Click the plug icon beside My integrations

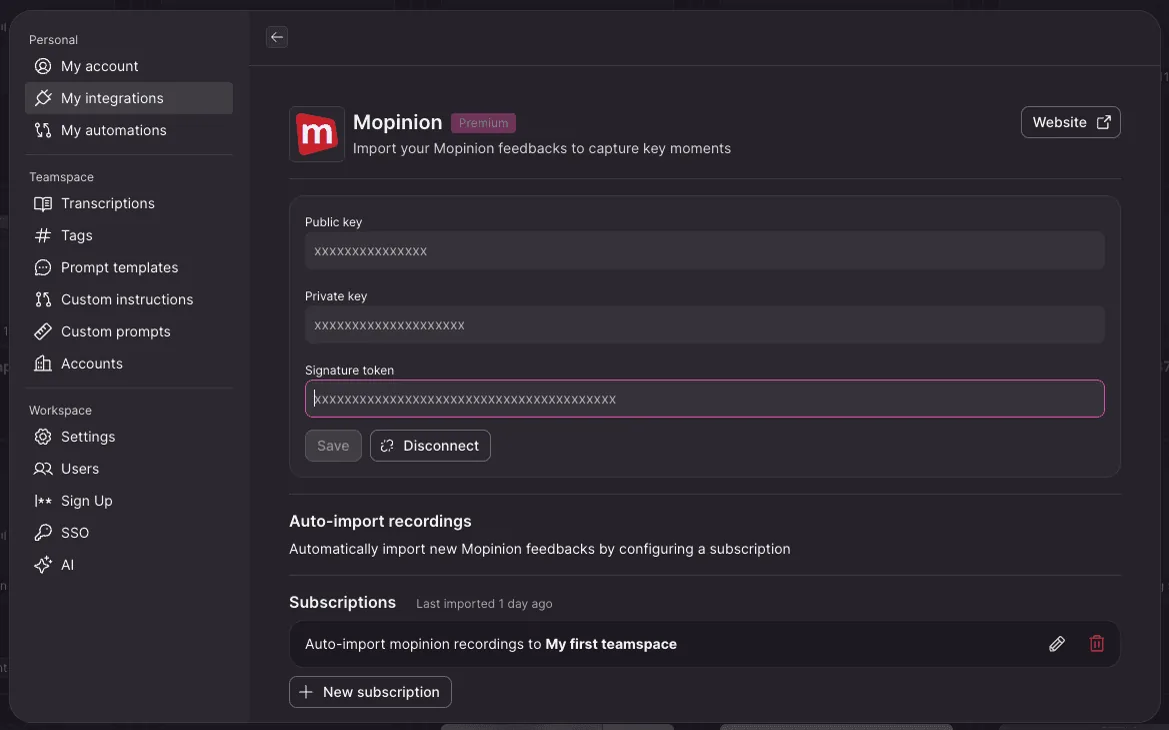click(43, 98)
